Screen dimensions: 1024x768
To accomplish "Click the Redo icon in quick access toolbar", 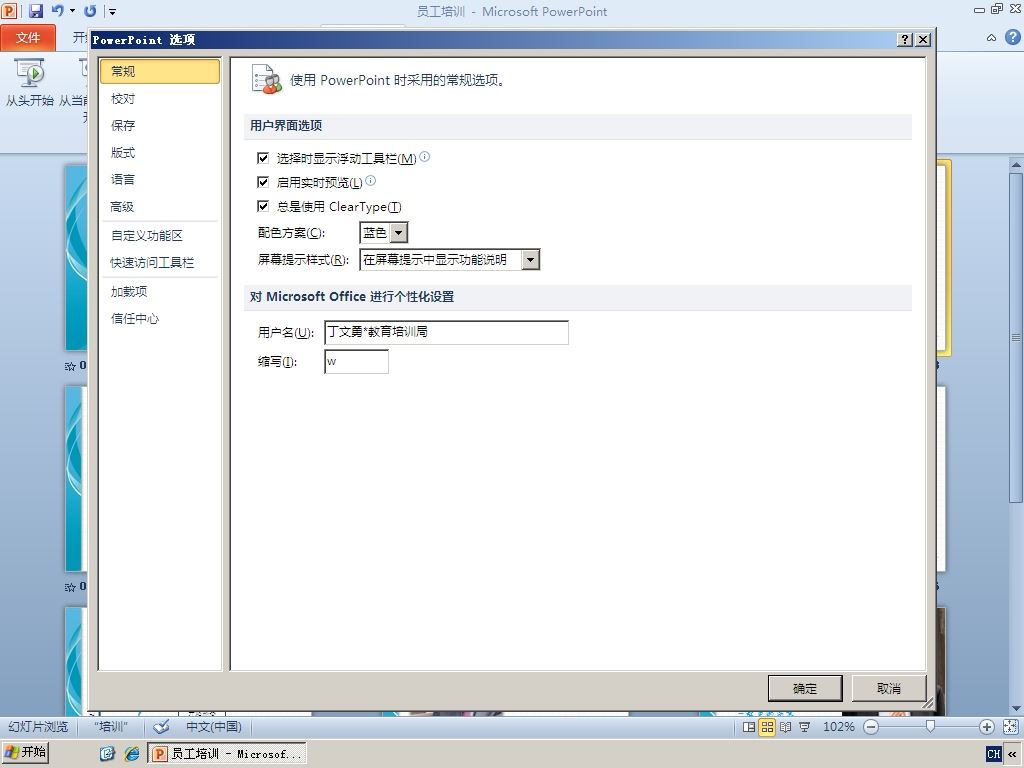I will [90, 10].
